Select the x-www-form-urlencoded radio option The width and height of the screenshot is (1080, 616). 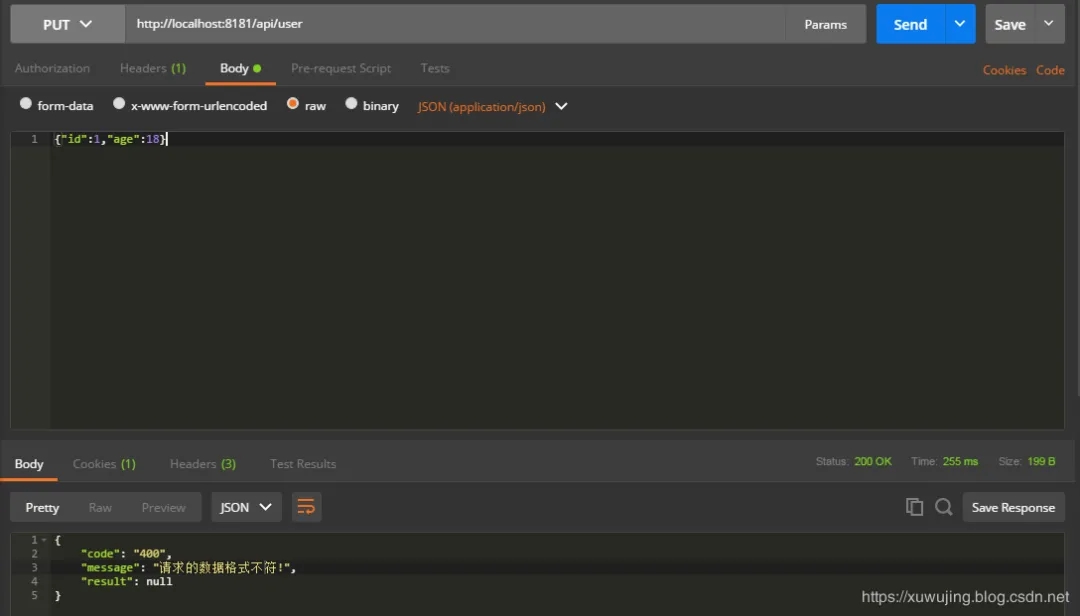[x=119, y=104]
